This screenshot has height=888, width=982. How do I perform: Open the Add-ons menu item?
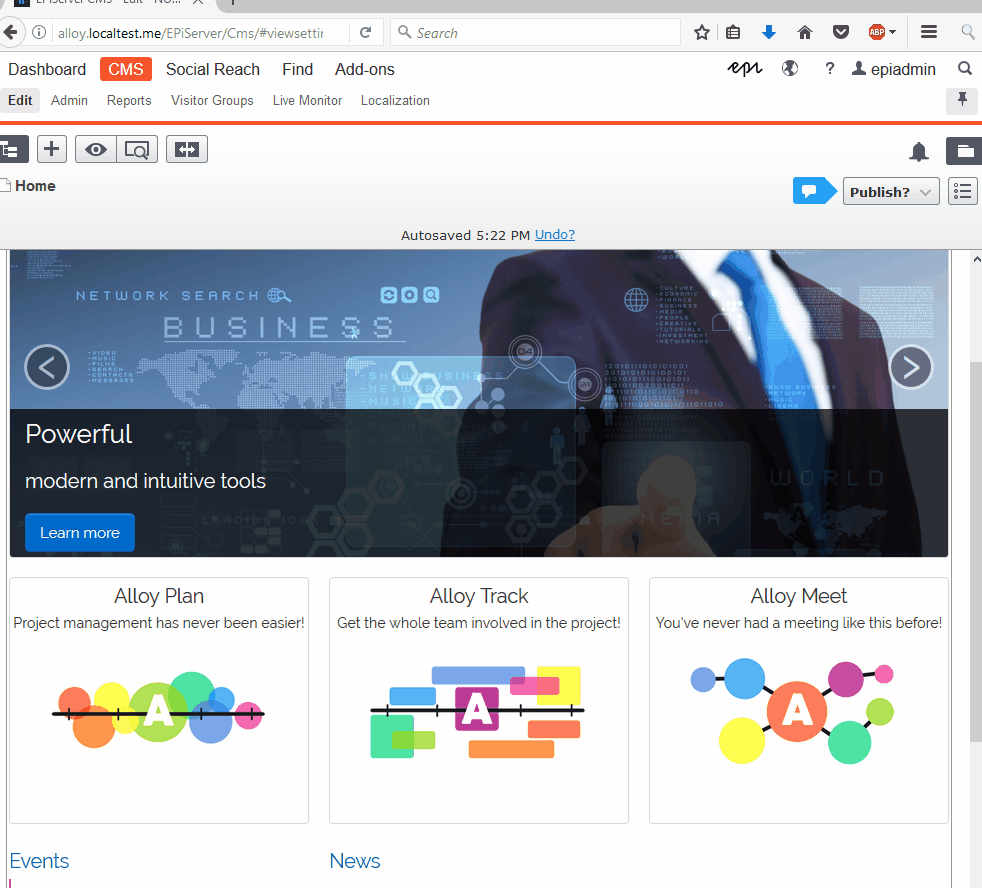[x=364, y=70]
